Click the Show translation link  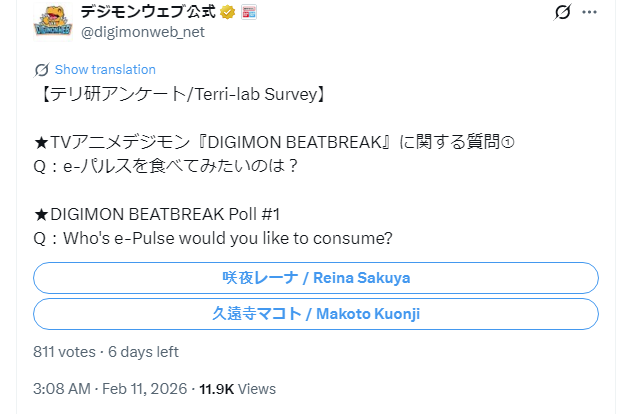[105, 70]
